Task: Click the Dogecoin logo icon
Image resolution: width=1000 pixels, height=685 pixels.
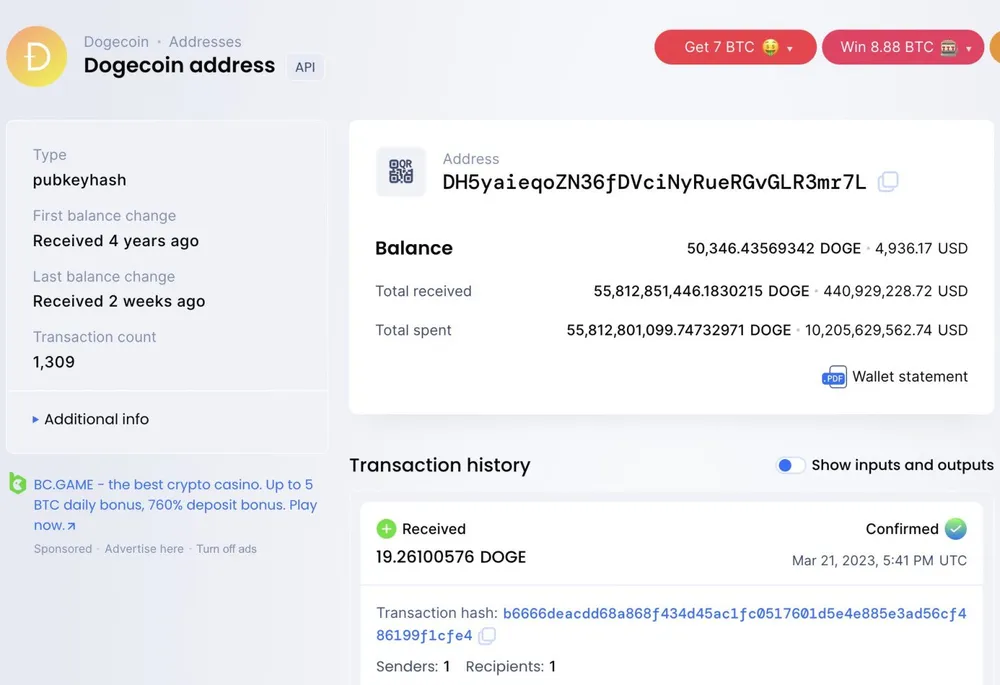Action: point(36,56)
